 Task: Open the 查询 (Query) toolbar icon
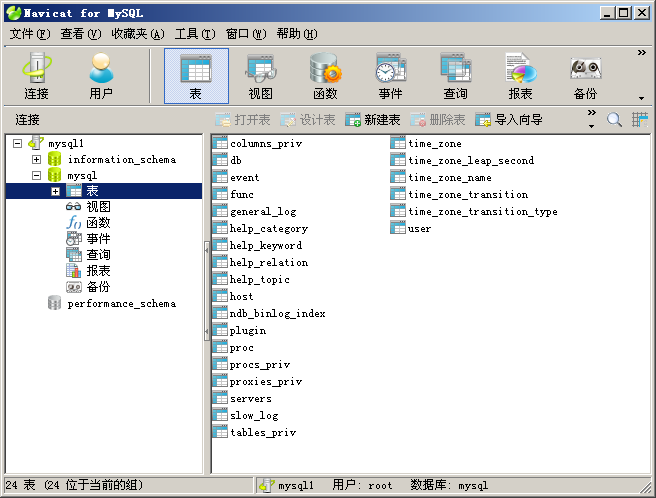point(455,76)
